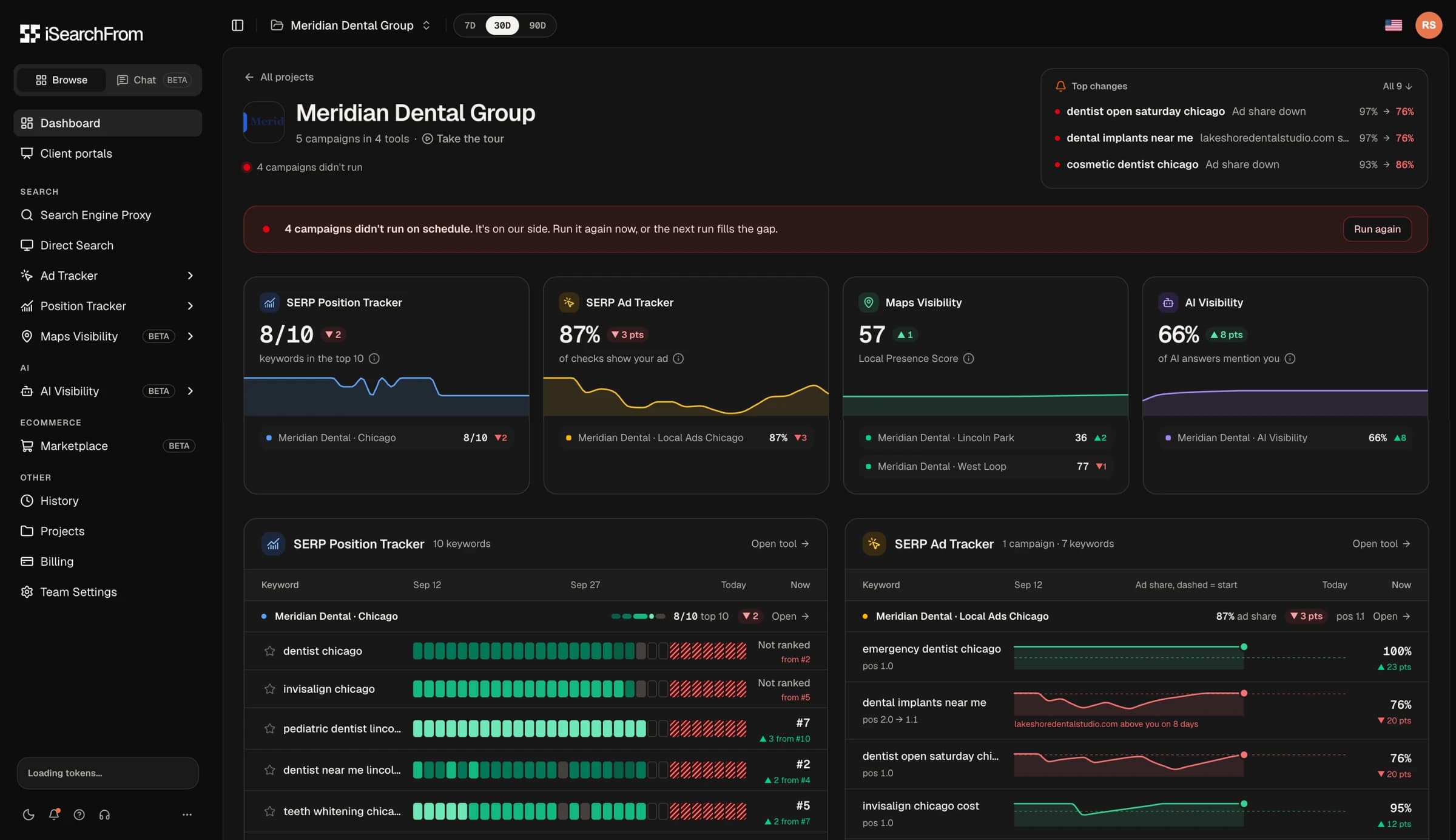Open the Search Engine Proxy item
This screenshot has width=1456, height=840.
(107, 215)
